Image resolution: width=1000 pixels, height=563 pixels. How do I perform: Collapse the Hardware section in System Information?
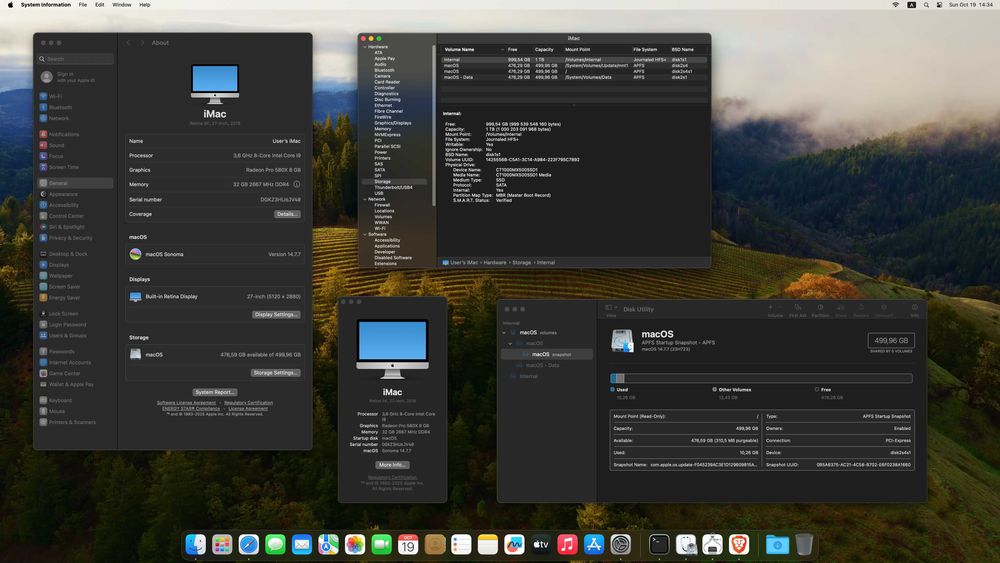[x=365, y=46]
